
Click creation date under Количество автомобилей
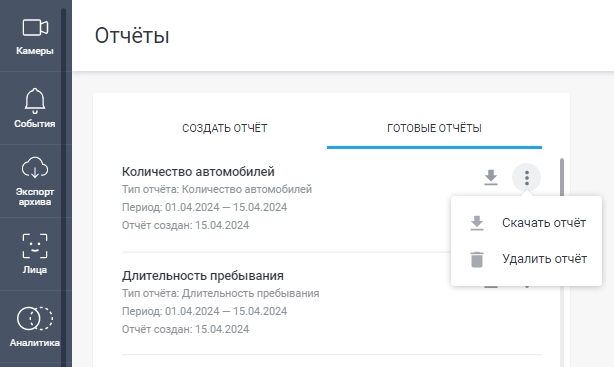[x=185, y=225]
